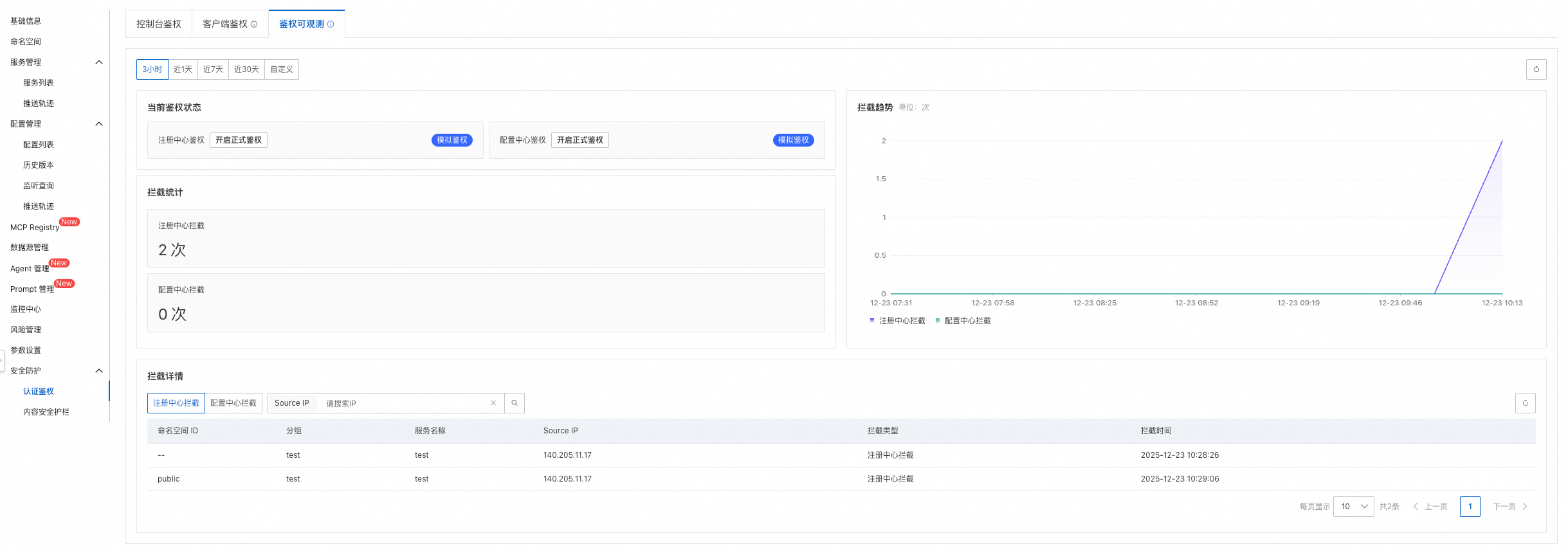Open the page size dropdown showing 10

pos(1354,507)
